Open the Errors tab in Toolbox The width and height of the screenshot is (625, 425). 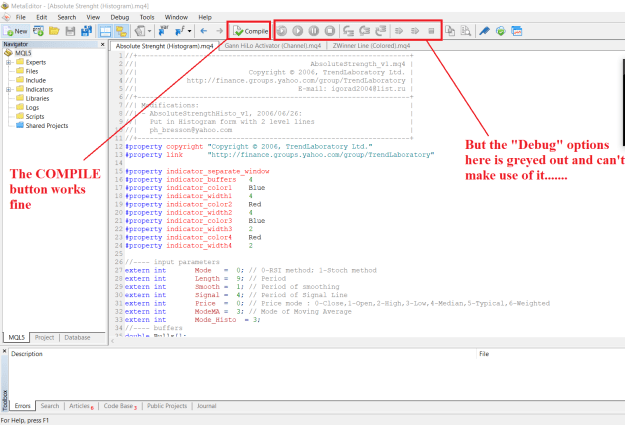(x=23, y=406)
